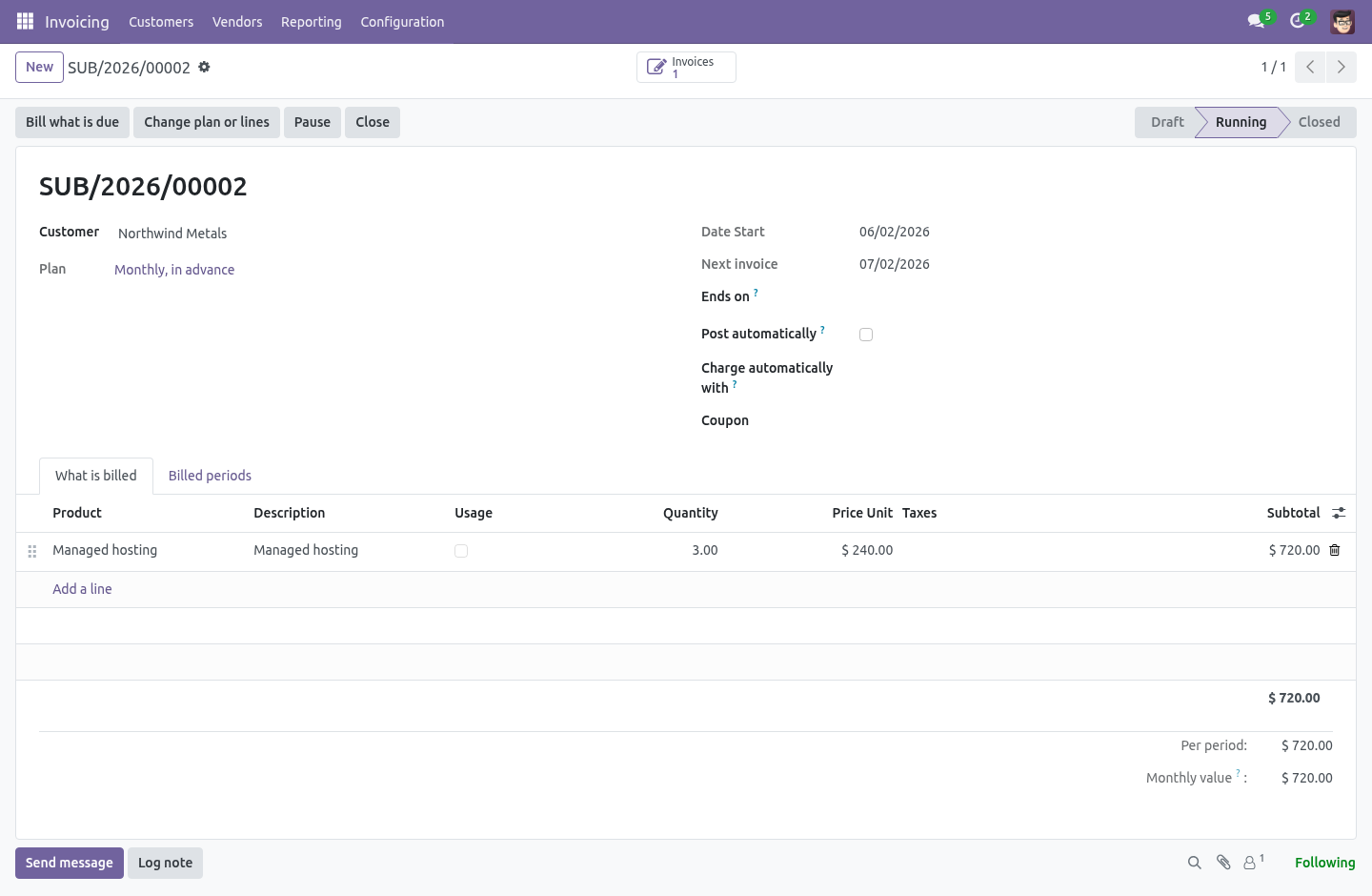Click the Coupon field
Image resolution: width=1372 pixels, height=896 pixels.
coord(1096,420)
